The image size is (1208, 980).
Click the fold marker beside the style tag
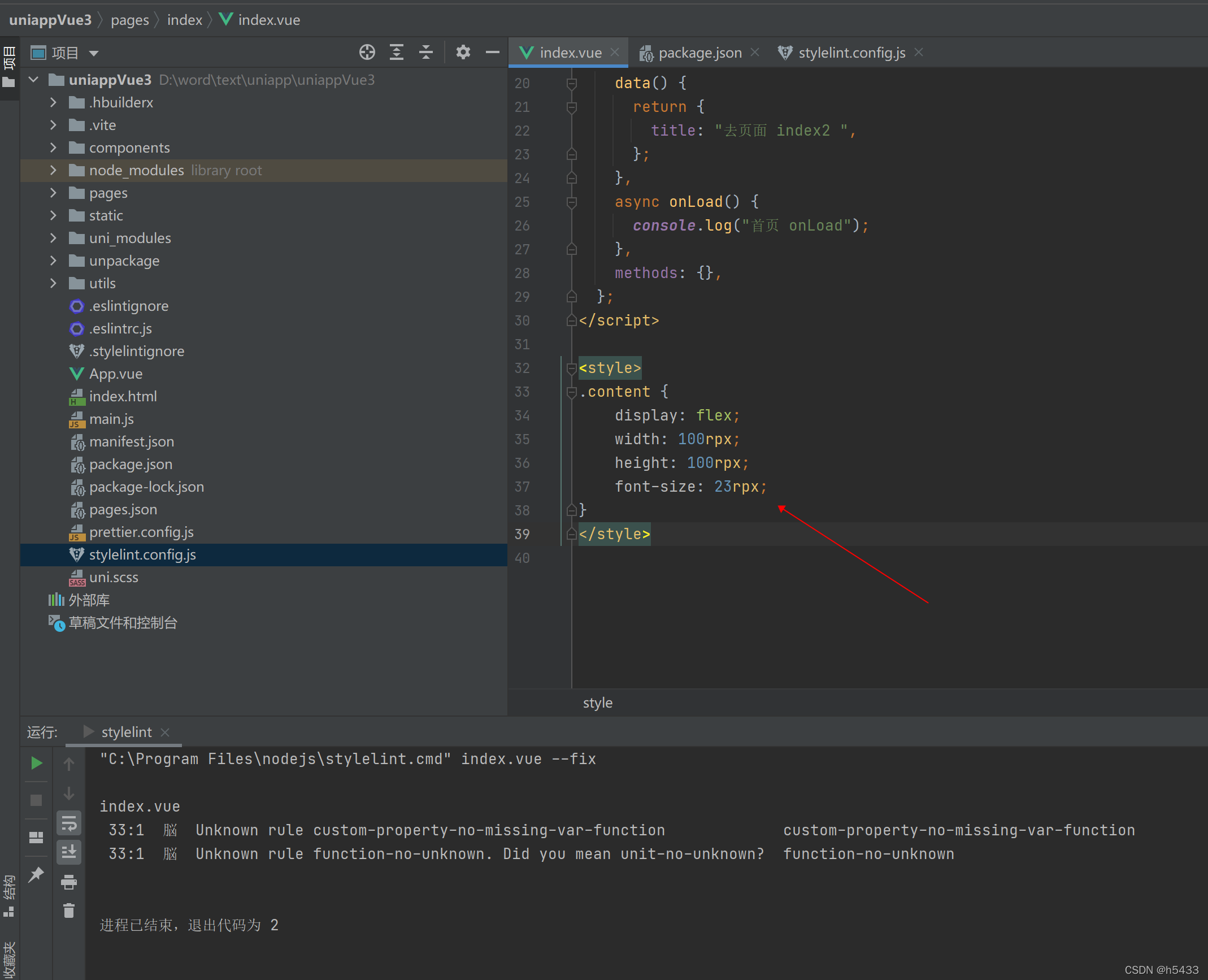tap(571, 368)
